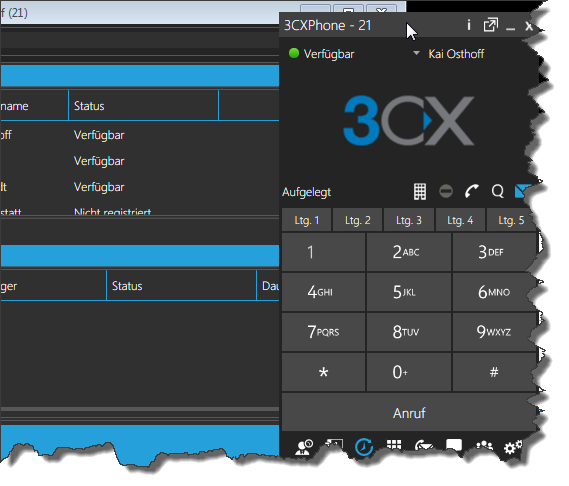Dial 0+ on keypad

tap(409, 372)
